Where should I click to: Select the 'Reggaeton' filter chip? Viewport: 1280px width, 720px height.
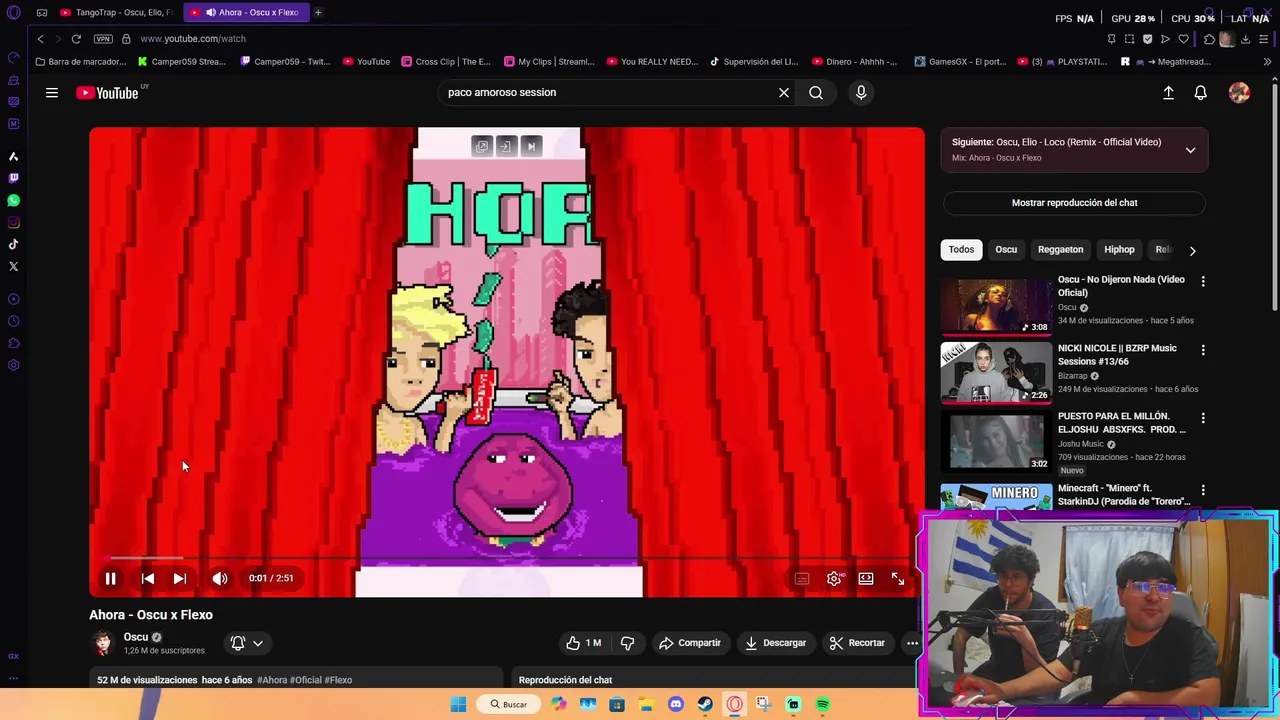1060,250
